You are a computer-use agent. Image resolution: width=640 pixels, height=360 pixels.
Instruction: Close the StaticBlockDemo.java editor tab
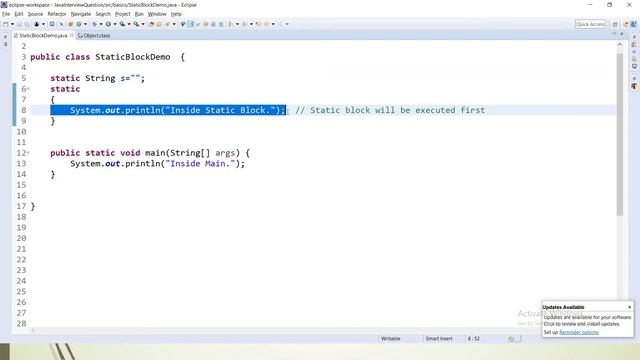[x=71, y=36]
